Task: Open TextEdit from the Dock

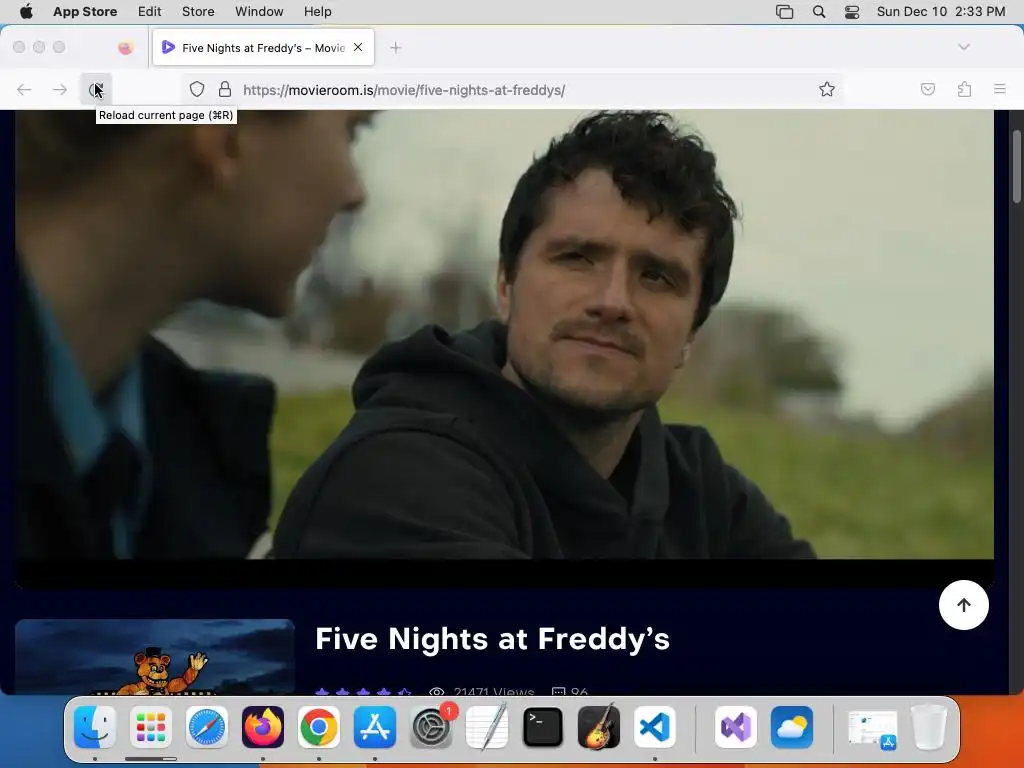Action: (x=487, y=727)
